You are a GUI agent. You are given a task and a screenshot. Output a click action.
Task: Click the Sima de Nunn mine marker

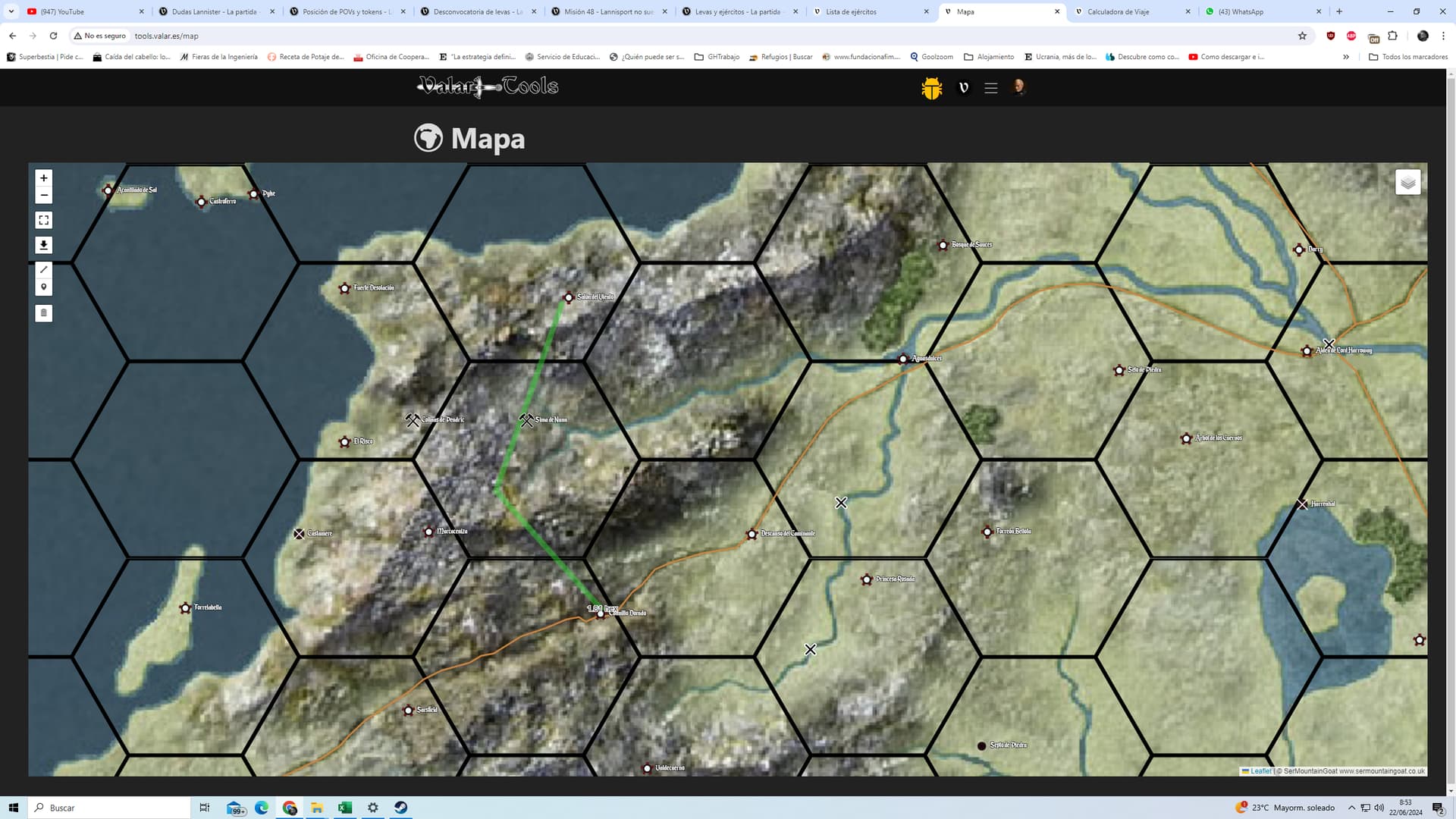(x=526, y=419)
